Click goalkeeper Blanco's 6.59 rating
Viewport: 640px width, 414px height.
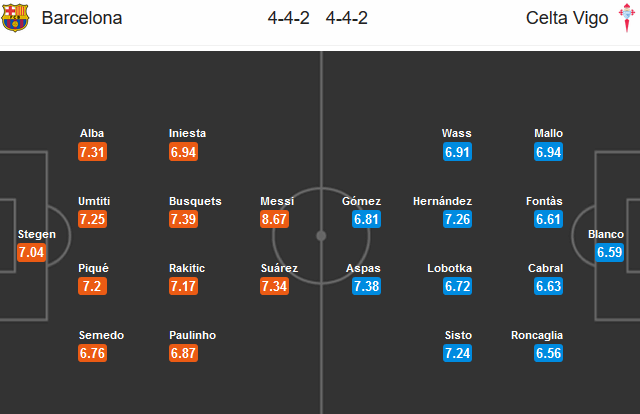tap(610, 253)
